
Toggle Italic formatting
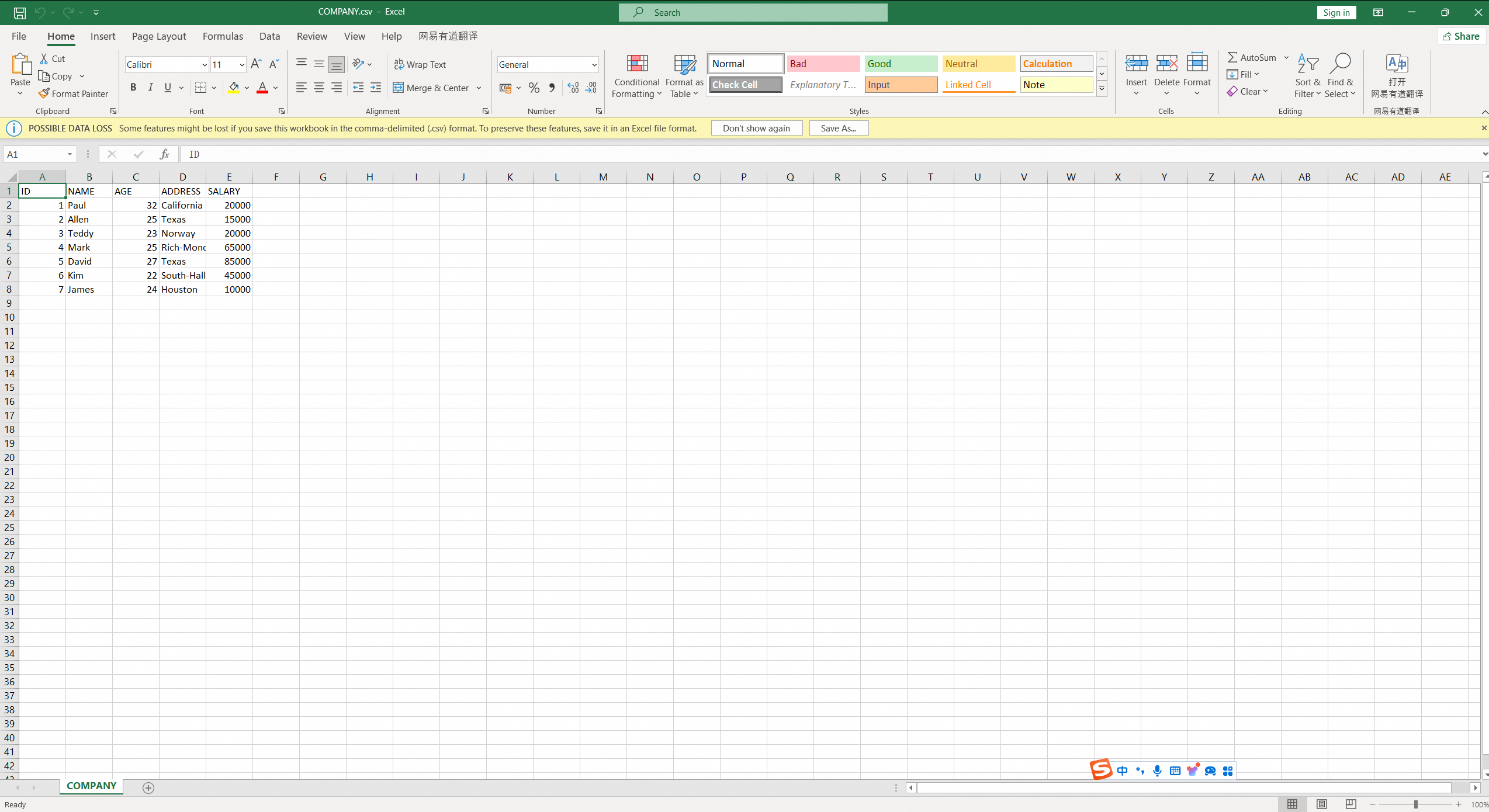click(151, 87)
